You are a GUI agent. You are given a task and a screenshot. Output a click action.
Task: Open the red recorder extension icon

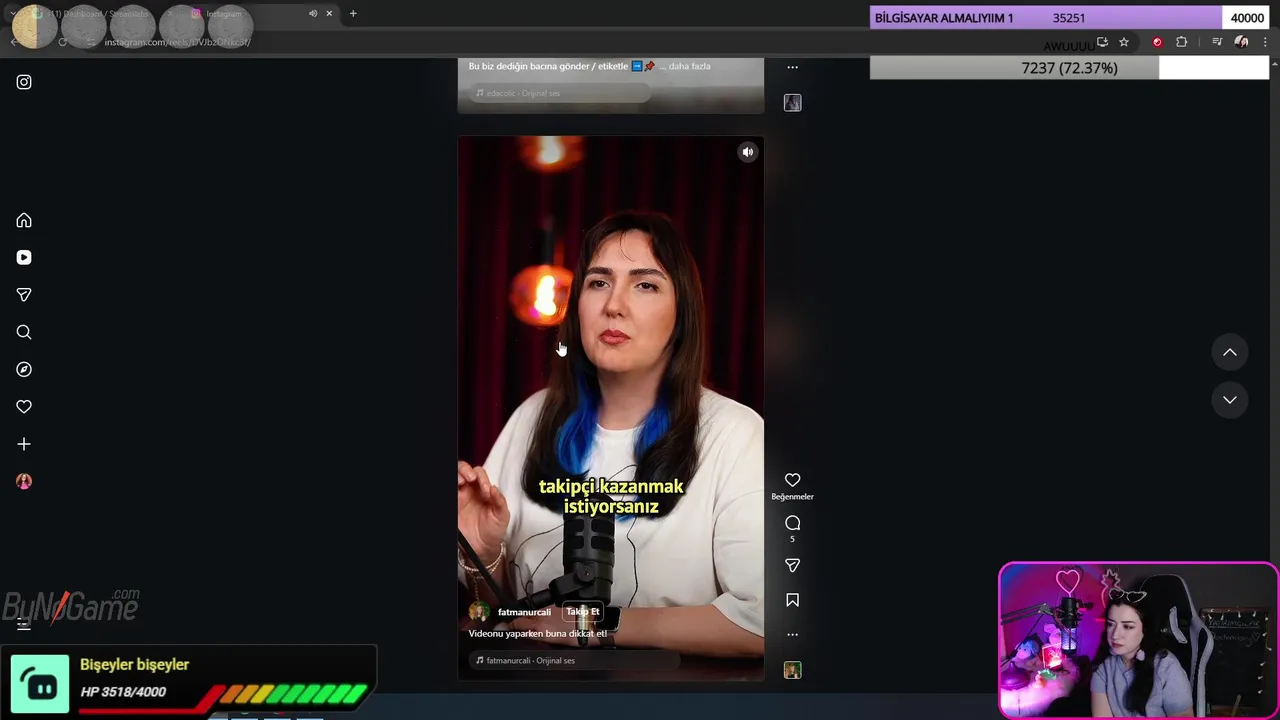point(1157,42)
